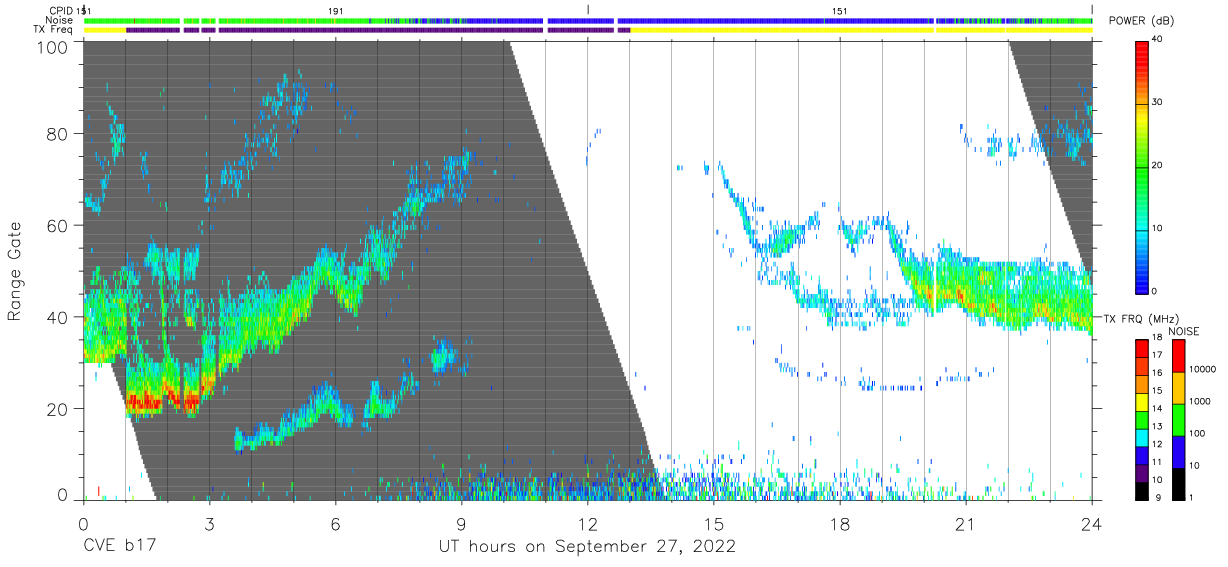The width and height of the screenshot is (1228, 567).
Task: Click 'UT hours on September 27, 2022' label
Action: (x=587, y=547)
